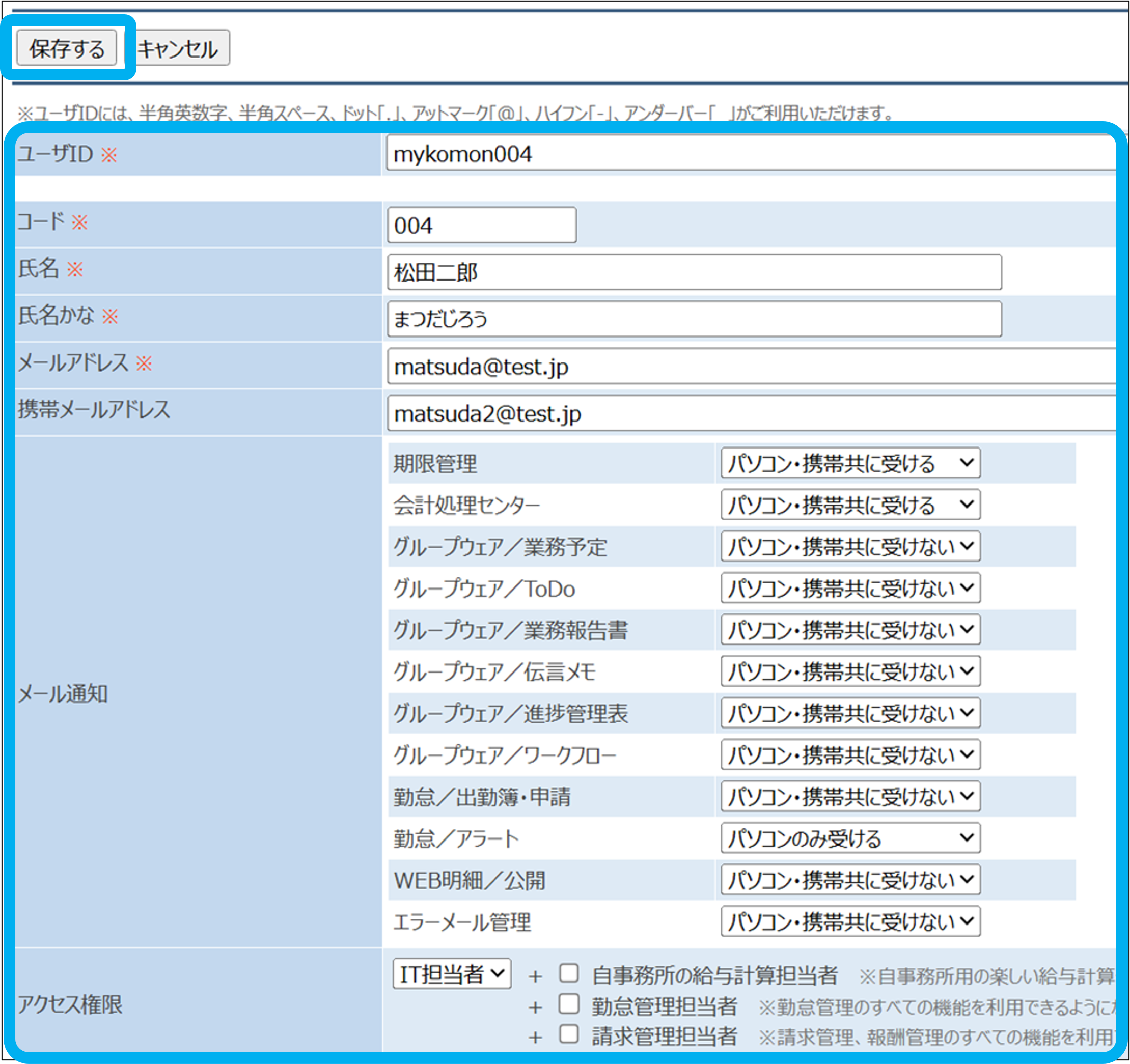Open the グループウェア／伝言メモ notification dropdown
1130x1064 pixels.
pyautogui.click(x=850, y=671)
